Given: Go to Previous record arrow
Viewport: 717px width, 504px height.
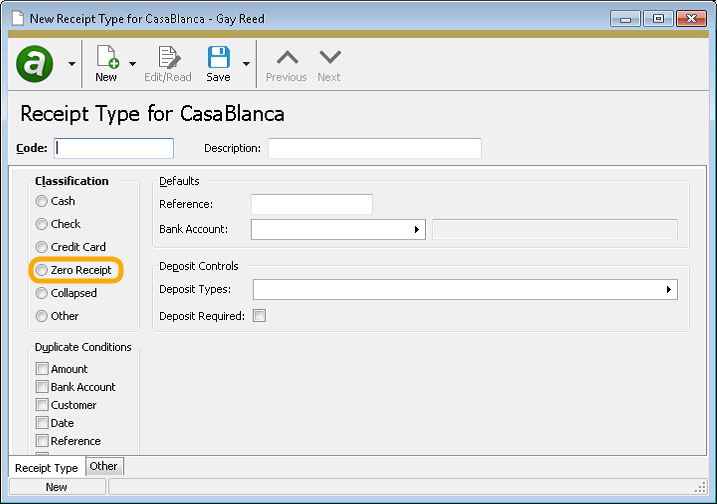Looking at the screenshot, I should click(286, 58).
